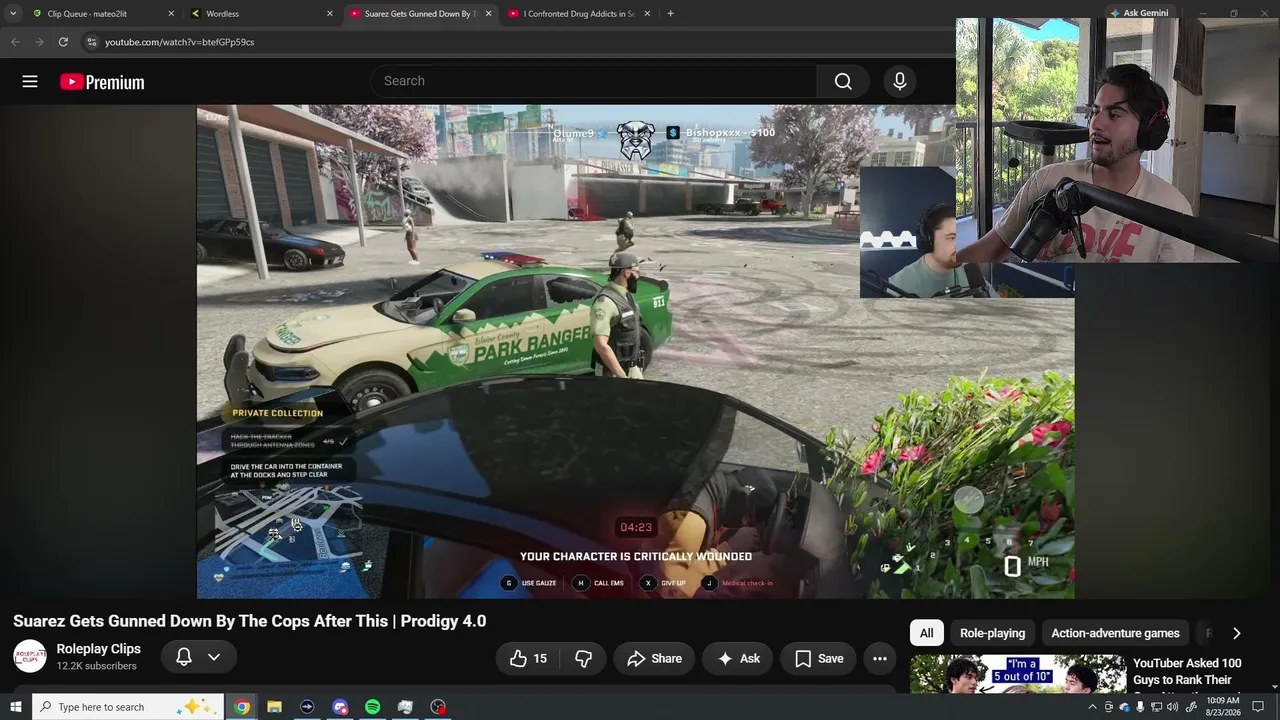Open the YouTube guide hamburger menu
The height and width of the screenshot is (720, 1280).
click(30, 82)
